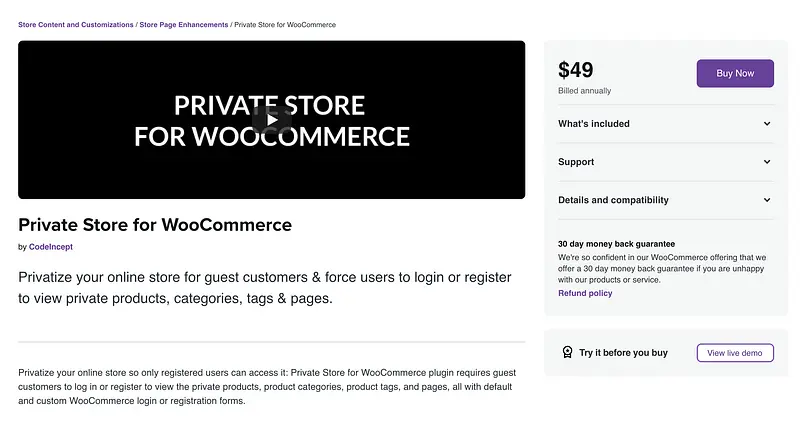Screen dimensions: 800x424
Task: Click the Private Store for WooCommerce heading
Action: 155,224
